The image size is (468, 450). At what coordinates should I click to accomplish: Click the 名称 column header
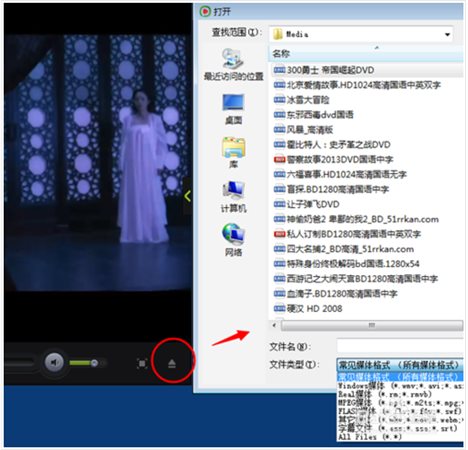click(x=366, y=53)
